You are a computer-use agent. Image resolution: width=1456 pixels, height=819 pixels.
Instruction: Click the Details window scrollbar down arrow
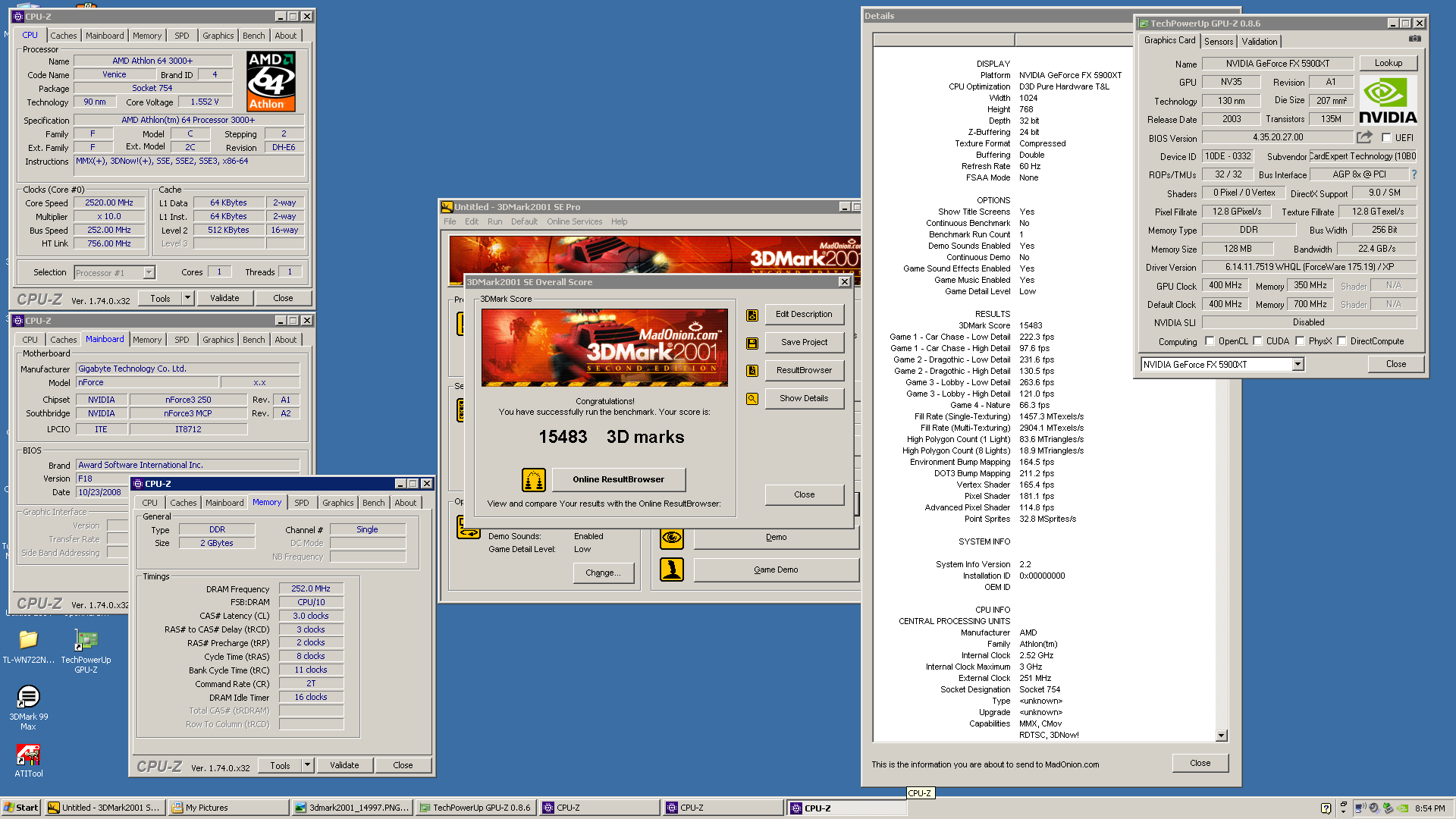coord(1221,736)
